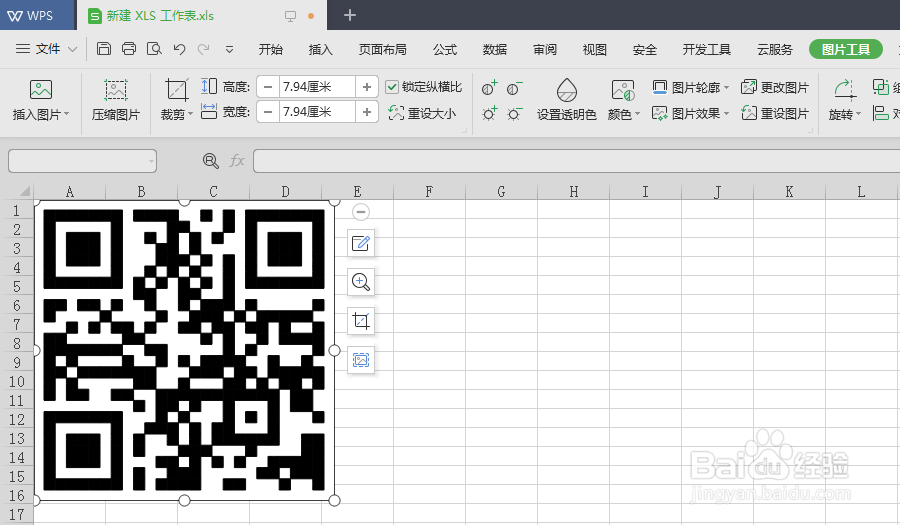Expand the 插入图片 dropdown arrow
Screen dimensions: 900x525
67,114
